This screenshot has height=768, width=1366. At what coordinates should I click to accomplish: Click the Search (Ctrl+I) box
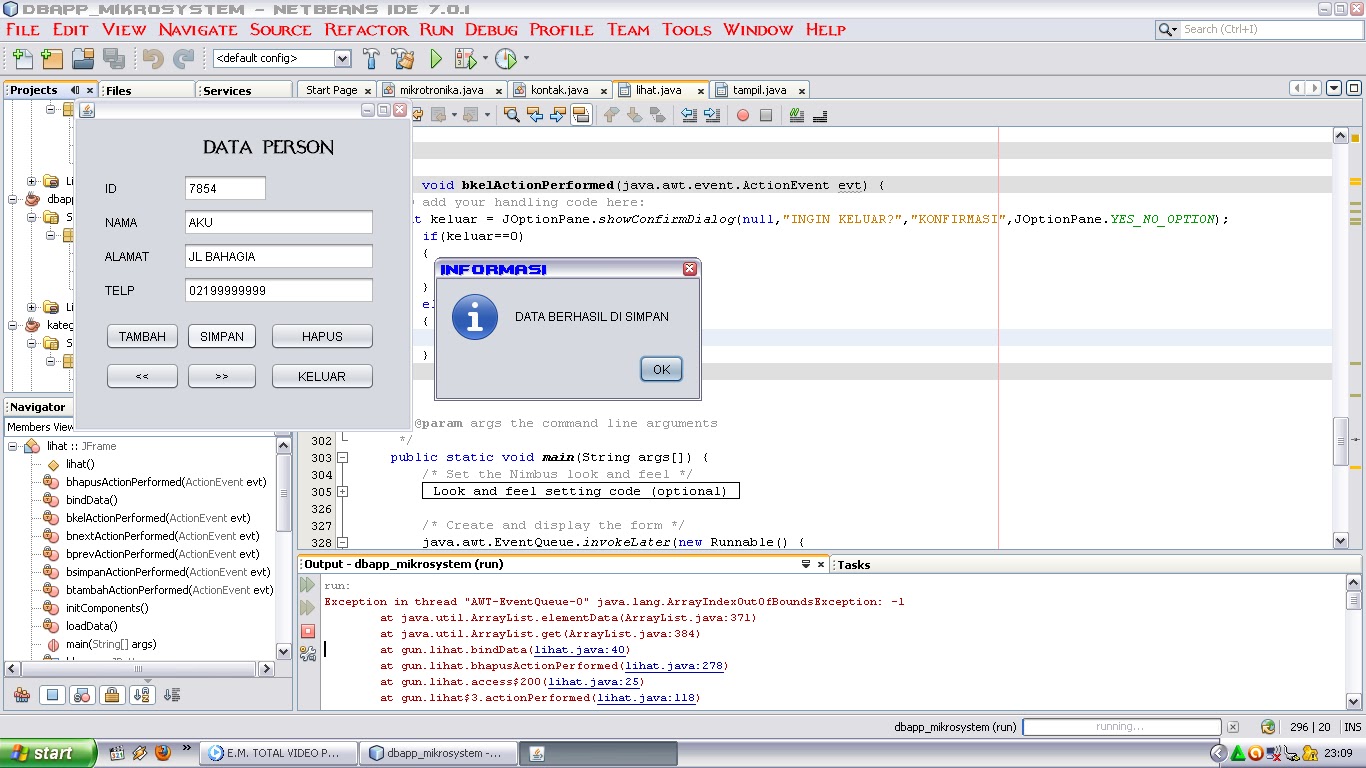pyautogui.click(x=1259, y=29)
